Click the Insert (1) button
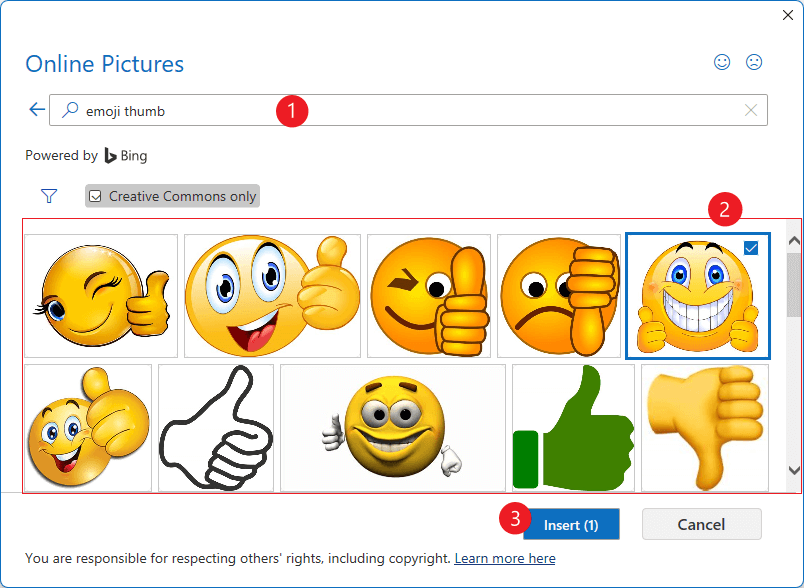Screen dimensions: 804x588 [x=571, y=524]
